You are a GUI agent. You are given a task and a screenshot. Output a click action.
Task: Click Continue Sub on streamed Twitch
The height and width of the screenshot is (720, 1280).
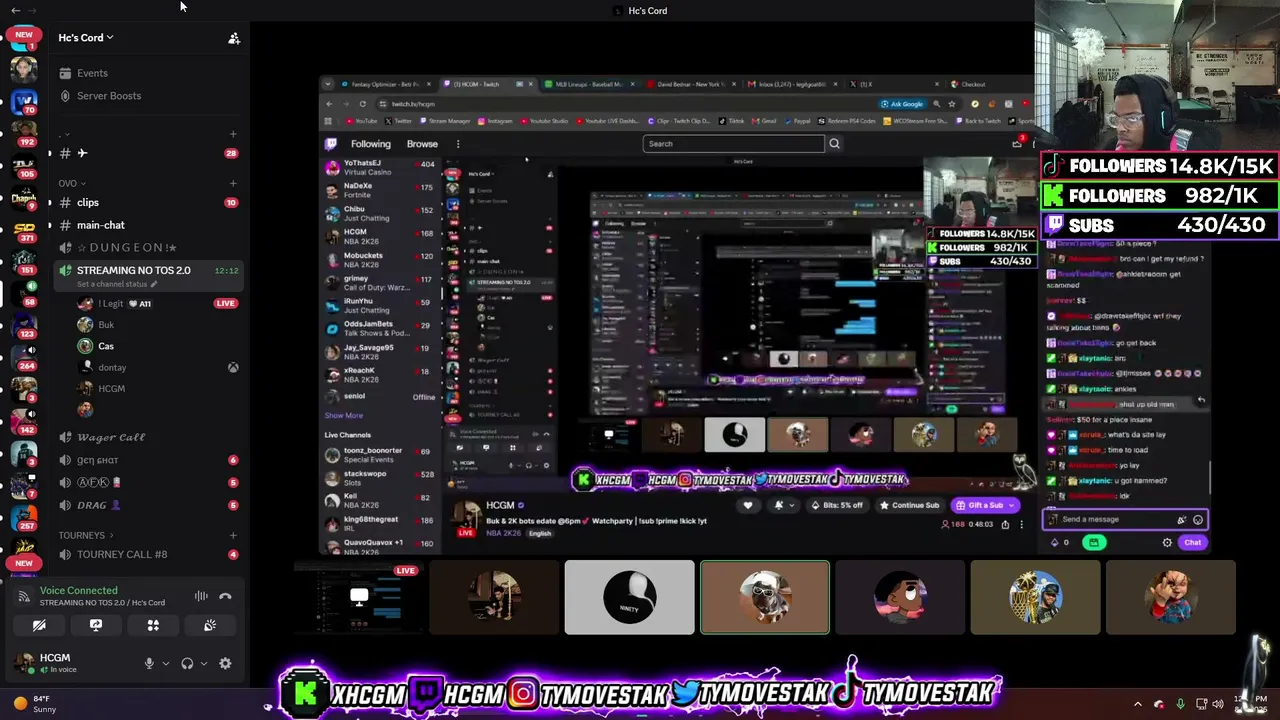(x=910, y=506)
